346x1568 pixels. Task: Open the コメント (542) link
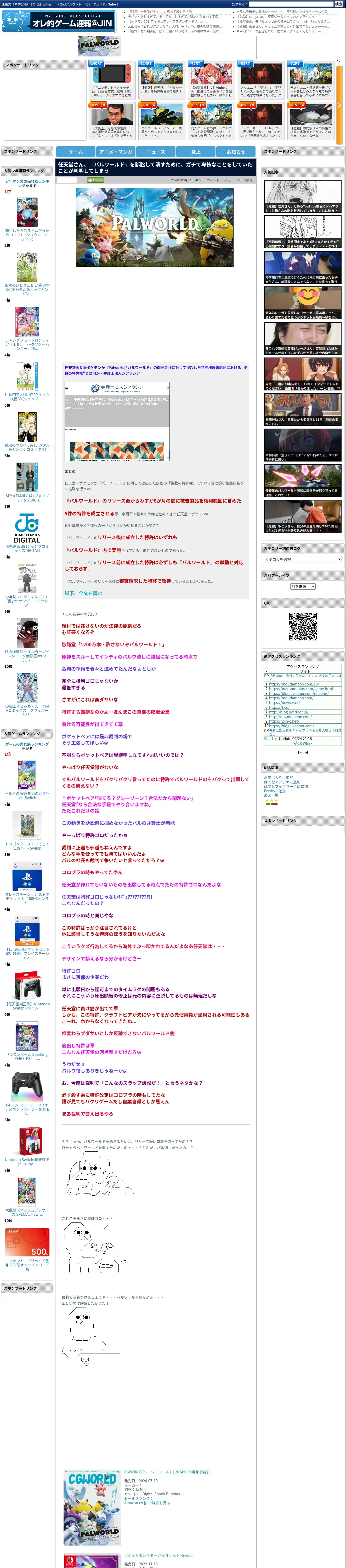click(x=219, y=180)
